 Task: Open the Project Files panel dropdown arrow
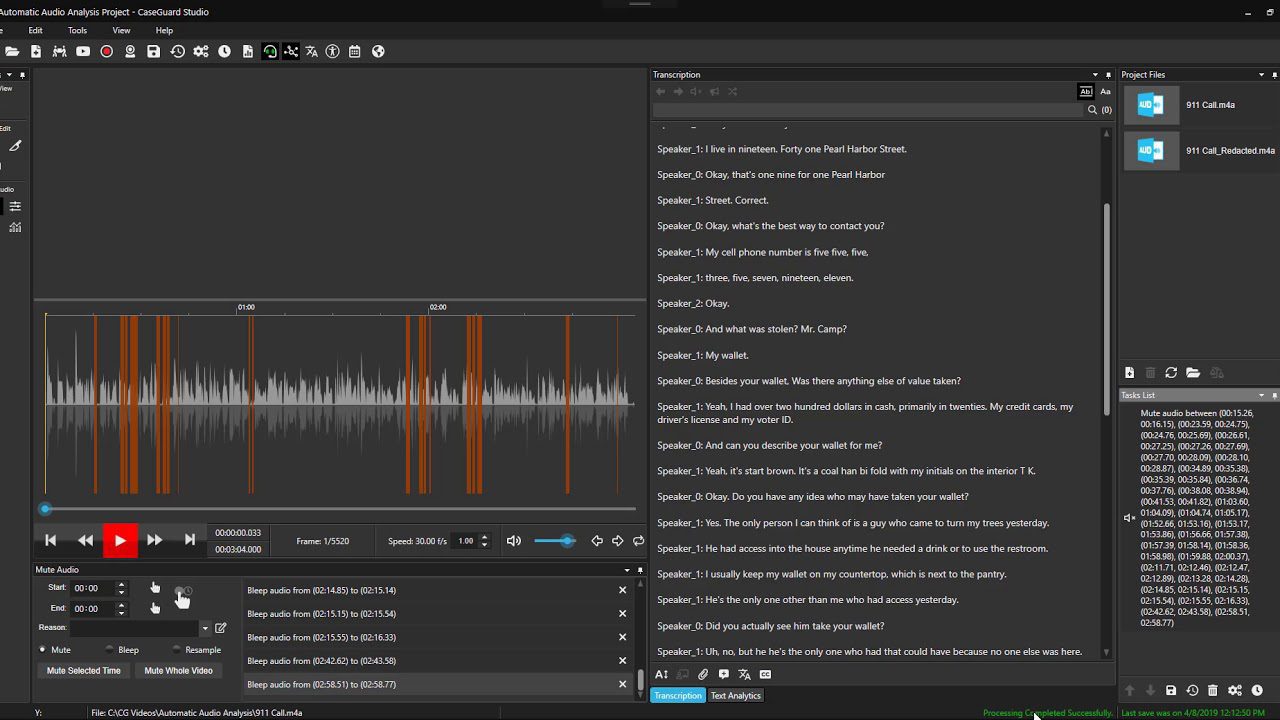(x=1261, y=75)
